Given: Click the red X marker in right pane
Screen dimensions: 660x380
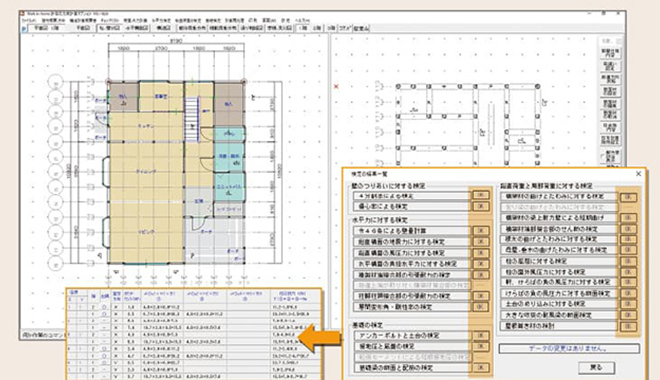Looking at the screenshot, I should pos(336,87).
